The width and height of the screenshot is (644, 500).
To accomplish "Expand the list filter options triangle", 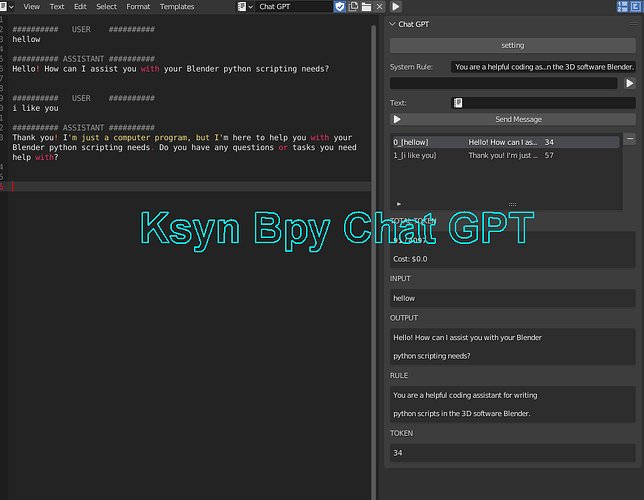I will (x=398, y=204).
